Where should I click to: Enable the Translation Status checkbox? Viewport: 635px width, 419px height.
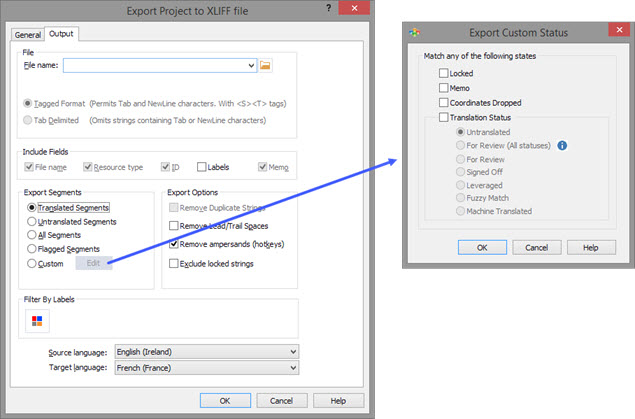tap(443, 117)
